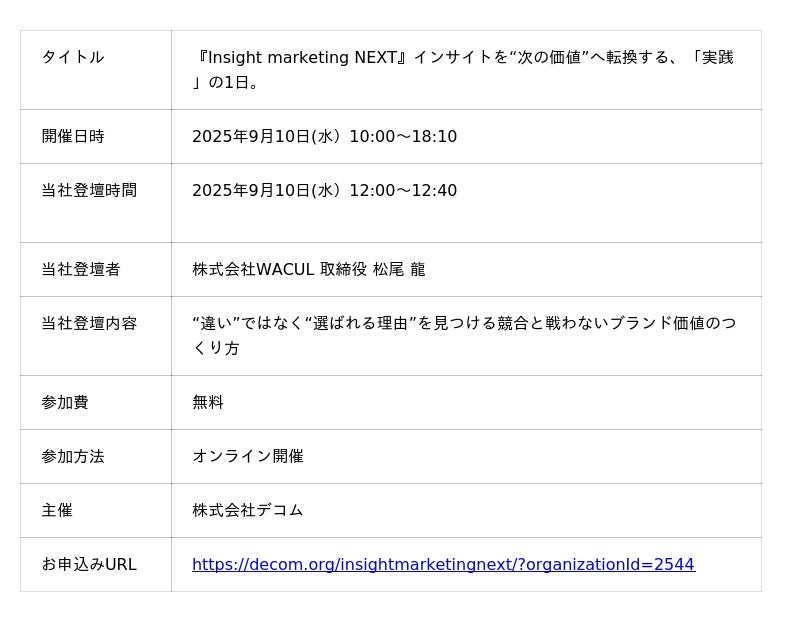This screenshot has height=622, width=800.
Task: Click the 無料 fee value
Action: coord(208,403)
